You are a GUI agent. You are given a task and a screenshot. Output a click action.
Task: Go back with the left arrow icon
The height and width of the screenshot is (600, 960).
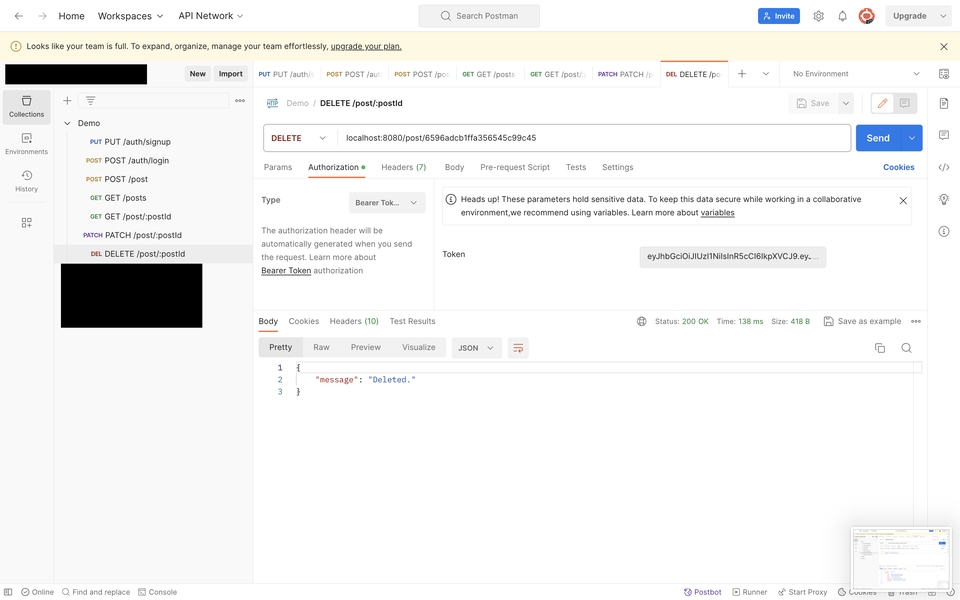(x=19, y=16)
